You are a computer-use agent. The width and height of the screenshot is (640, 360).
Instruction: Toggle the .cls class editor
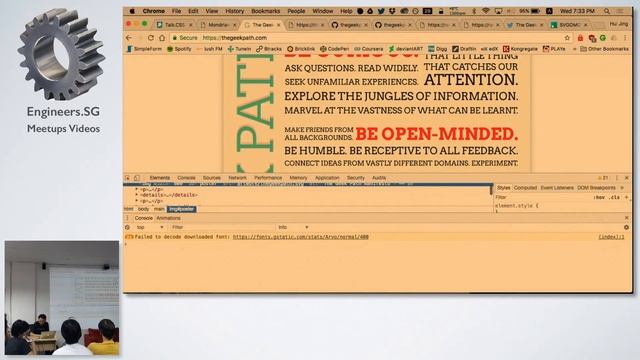[x=615, y=197]
